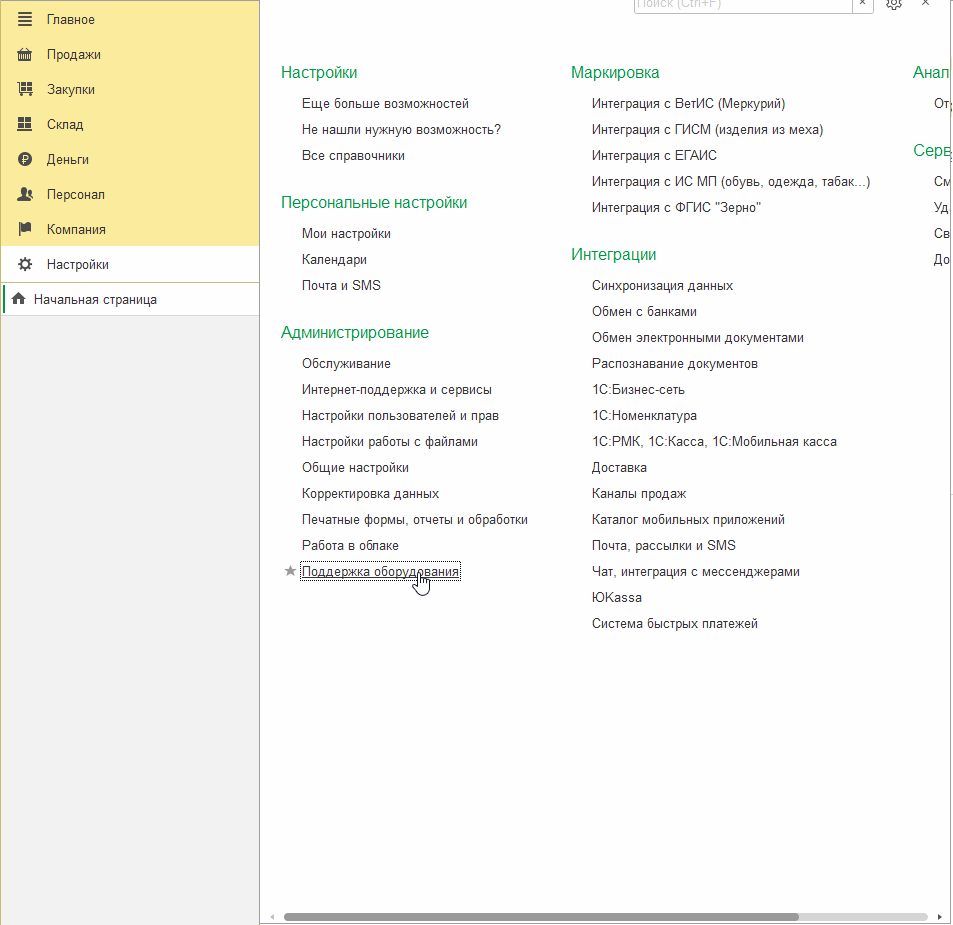Open Настройки пользователей и прав

click(400, 415)
